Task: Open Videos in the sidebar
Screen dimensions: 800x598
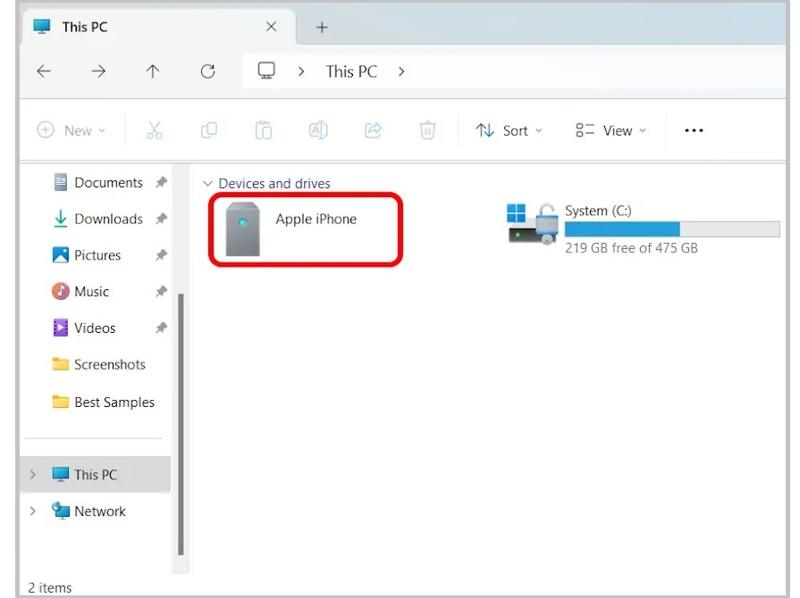Action: [84, 328]
